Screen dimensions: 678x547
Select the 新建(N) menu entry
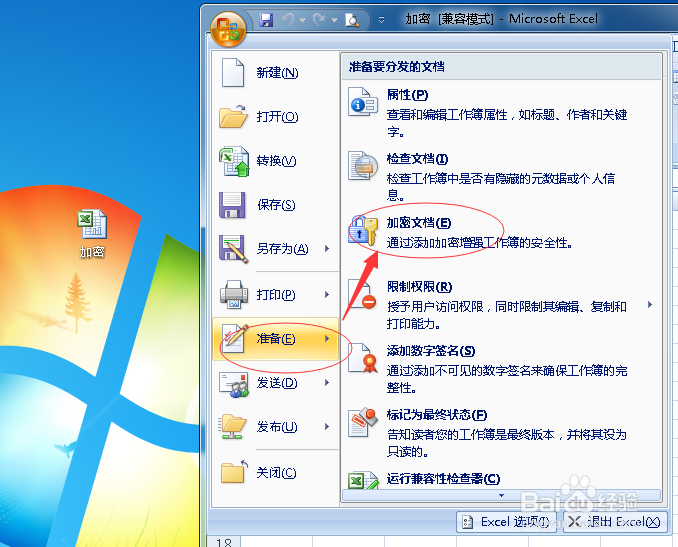coord(275,73)
